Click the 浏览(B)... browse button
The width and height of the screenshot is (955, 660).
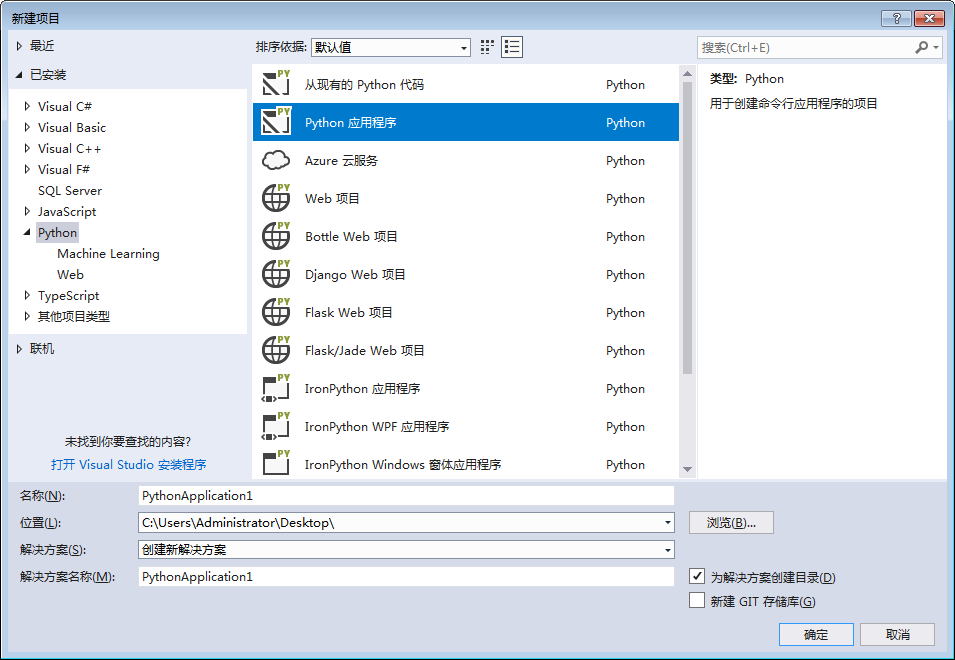click(x=731, y=522)
